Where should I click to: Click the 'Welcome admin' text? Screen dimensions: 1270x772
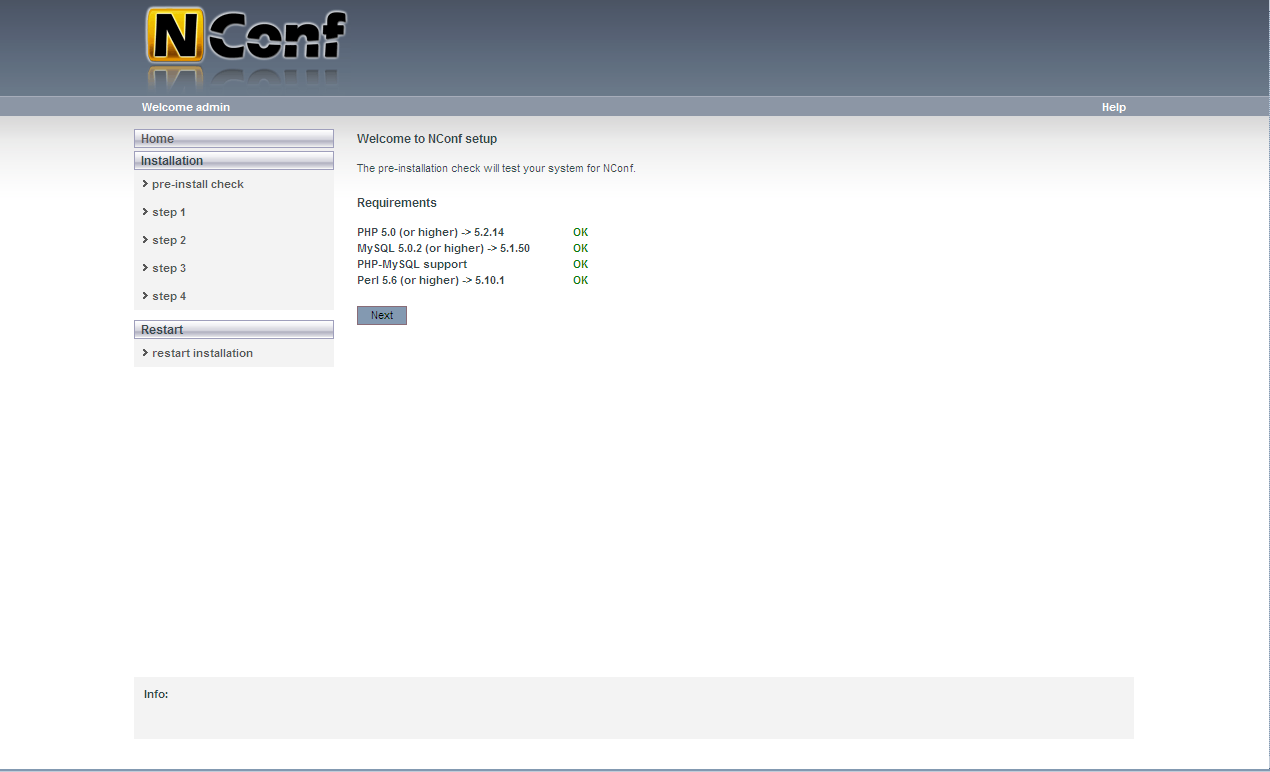(x=186, y=107)
